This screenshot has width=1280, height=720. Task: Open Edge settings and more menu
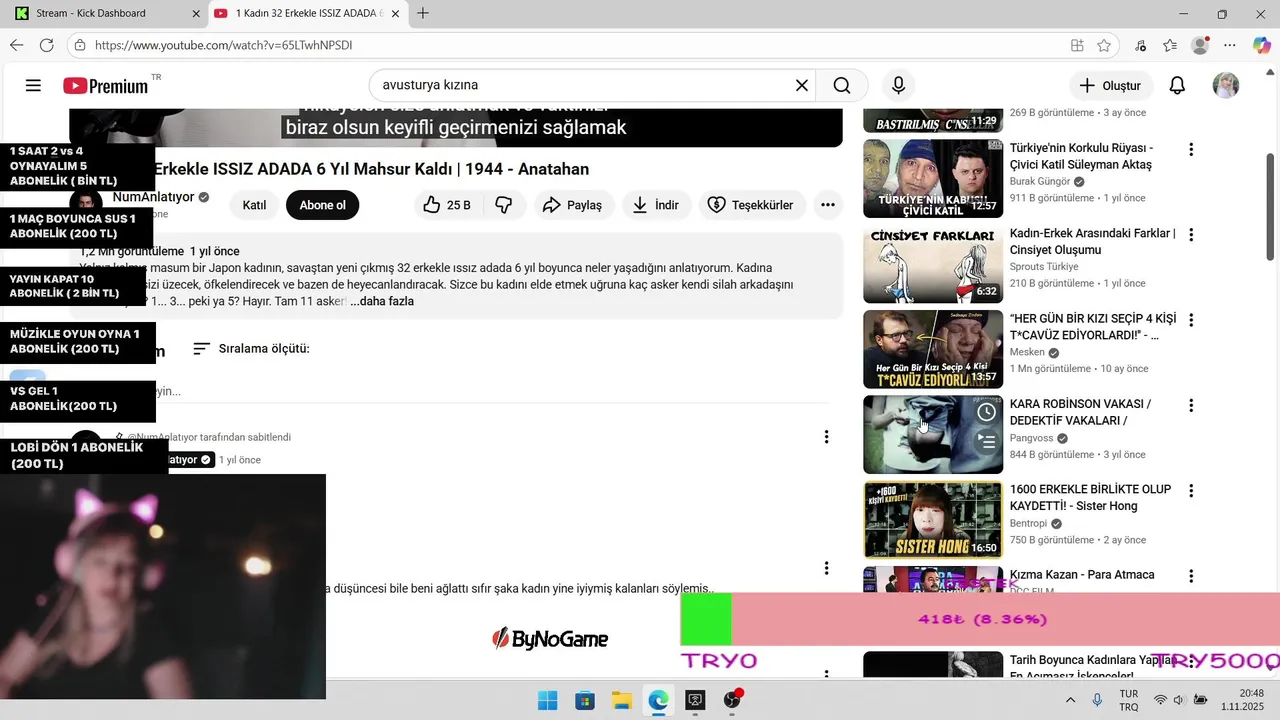click(x=1230, y=45)
